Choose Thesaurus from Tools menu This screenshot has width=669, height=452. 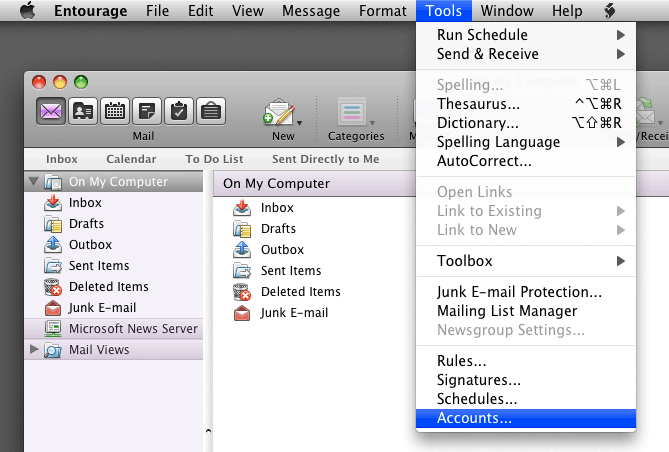click(526, 104)
